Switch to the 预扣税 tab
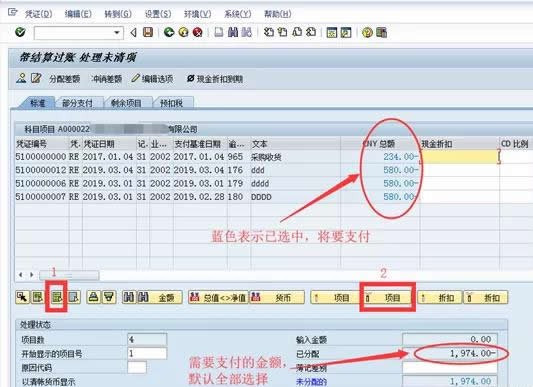533x387 pixels. pos(172,103)
